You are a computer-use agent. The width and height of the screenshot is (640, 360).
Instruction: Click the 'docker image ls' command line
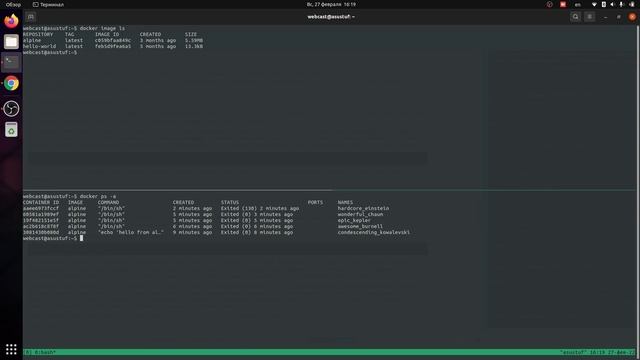(102, 28)
